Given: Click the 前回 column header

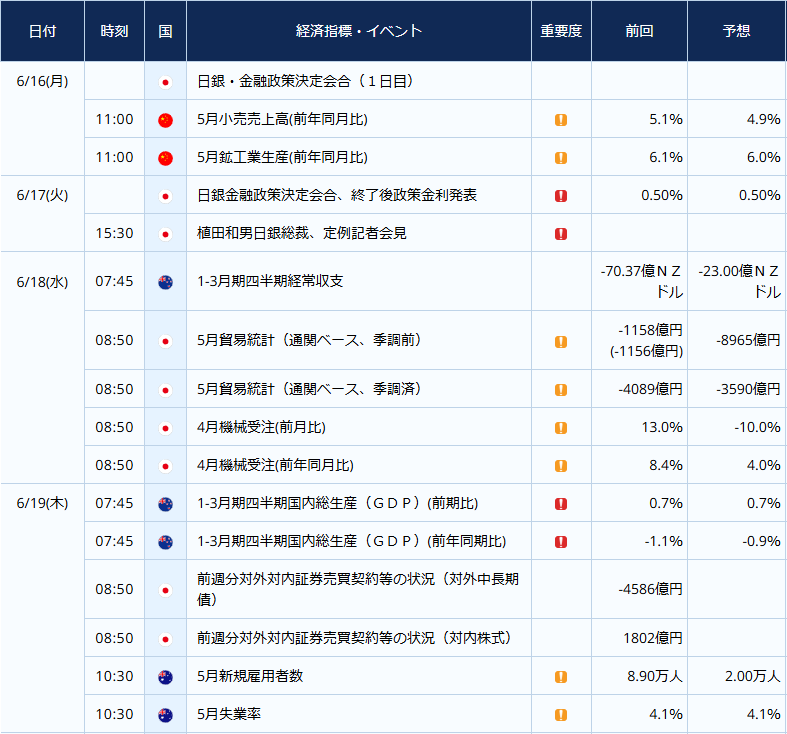Looking at the screenshot, I should coord(639,31).
